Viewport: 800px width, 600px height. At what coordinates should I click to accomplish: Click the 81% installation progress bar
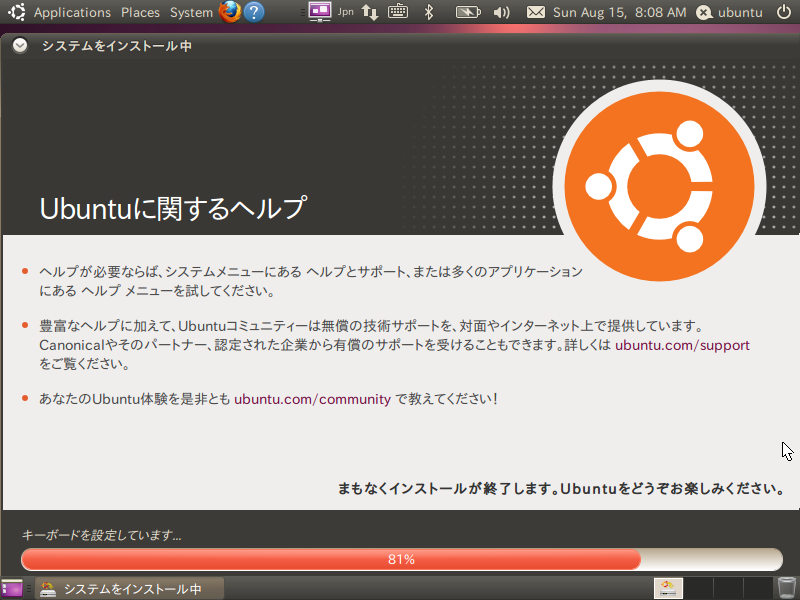(x=402, y=559)
